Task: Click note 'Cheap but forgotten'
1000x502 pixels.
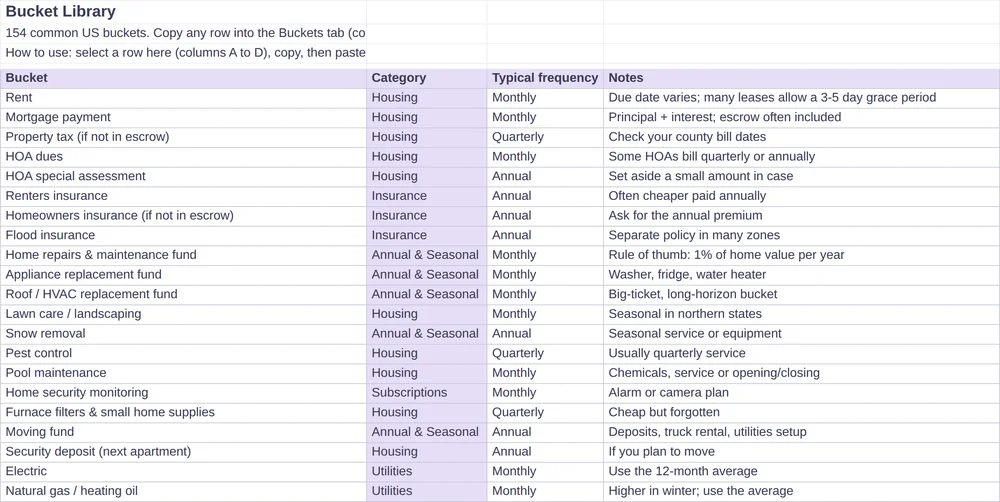Action: click(x=802, y=413)
